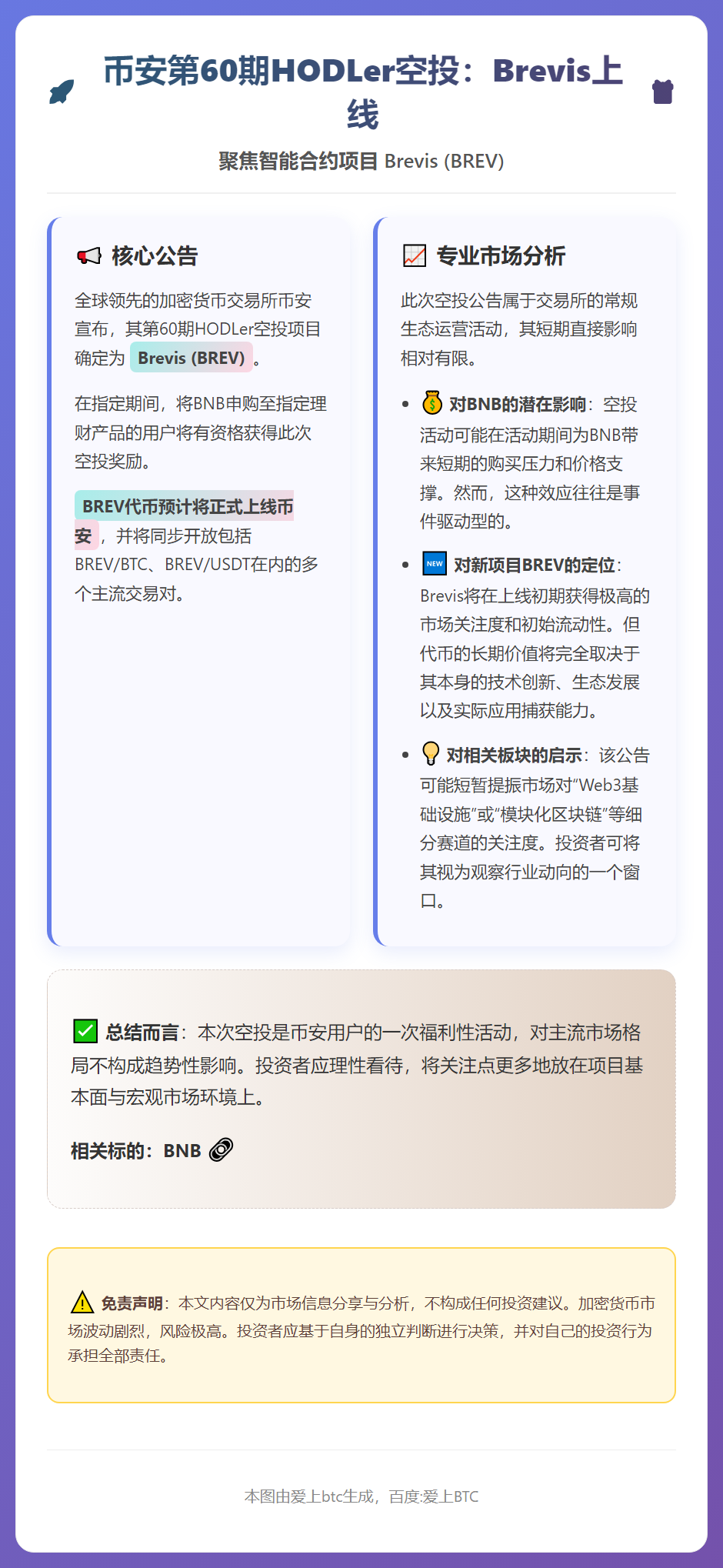Click the line 局不构成趋势性影响 in the summary
Screen dimensions: 723x1568
coord(357,1066)
